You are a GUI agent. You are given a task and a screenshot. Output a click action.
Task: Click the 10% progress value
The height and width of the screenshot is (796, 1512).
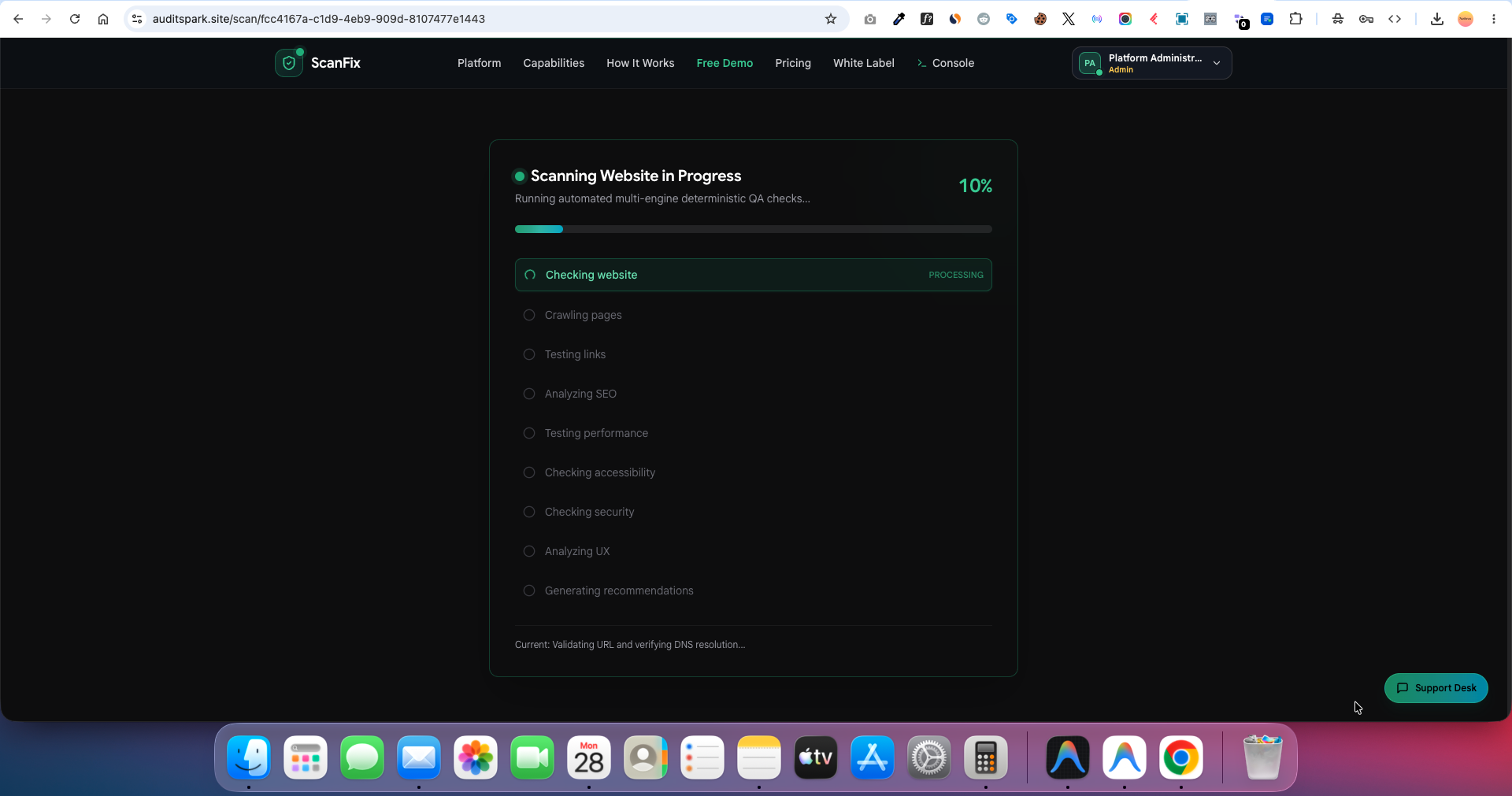pyautogui.click(x=975, y=186)
